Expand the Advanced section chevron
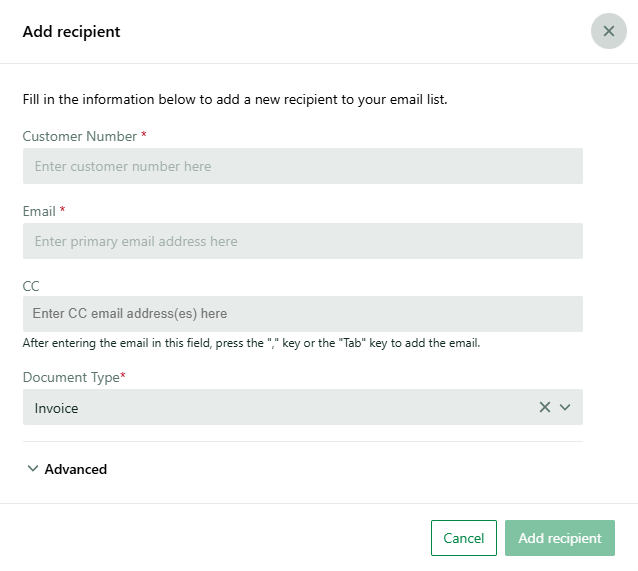This screenshot has width=638, height=571. (x=33, y=468)
